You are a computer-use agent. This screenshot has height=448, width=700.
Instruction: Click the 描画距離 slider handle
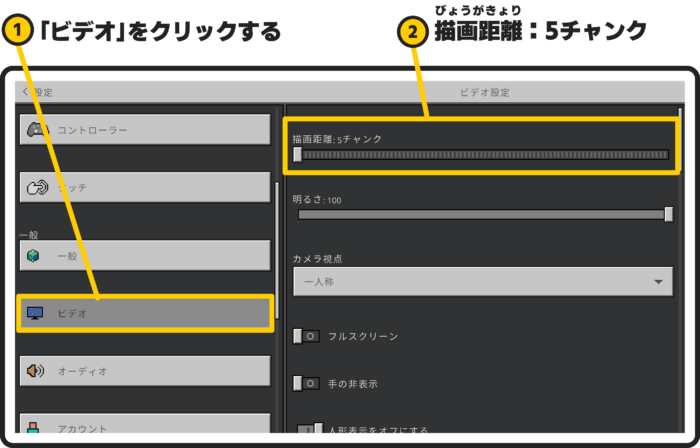click(298, 155)
